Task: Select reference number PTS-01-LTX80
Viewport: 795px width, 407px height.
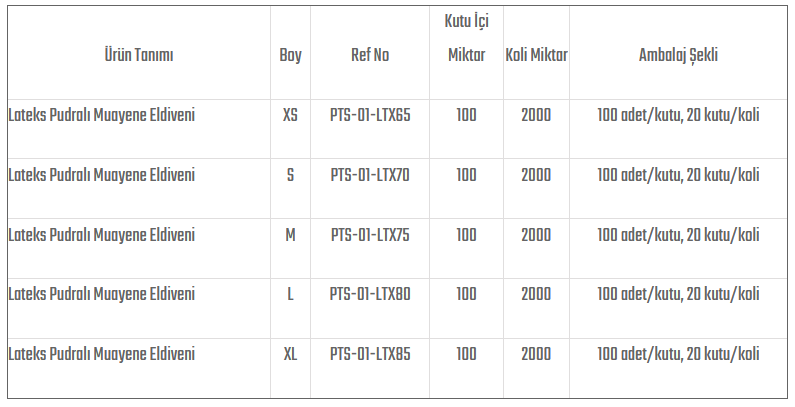Action: pos(370,294)
